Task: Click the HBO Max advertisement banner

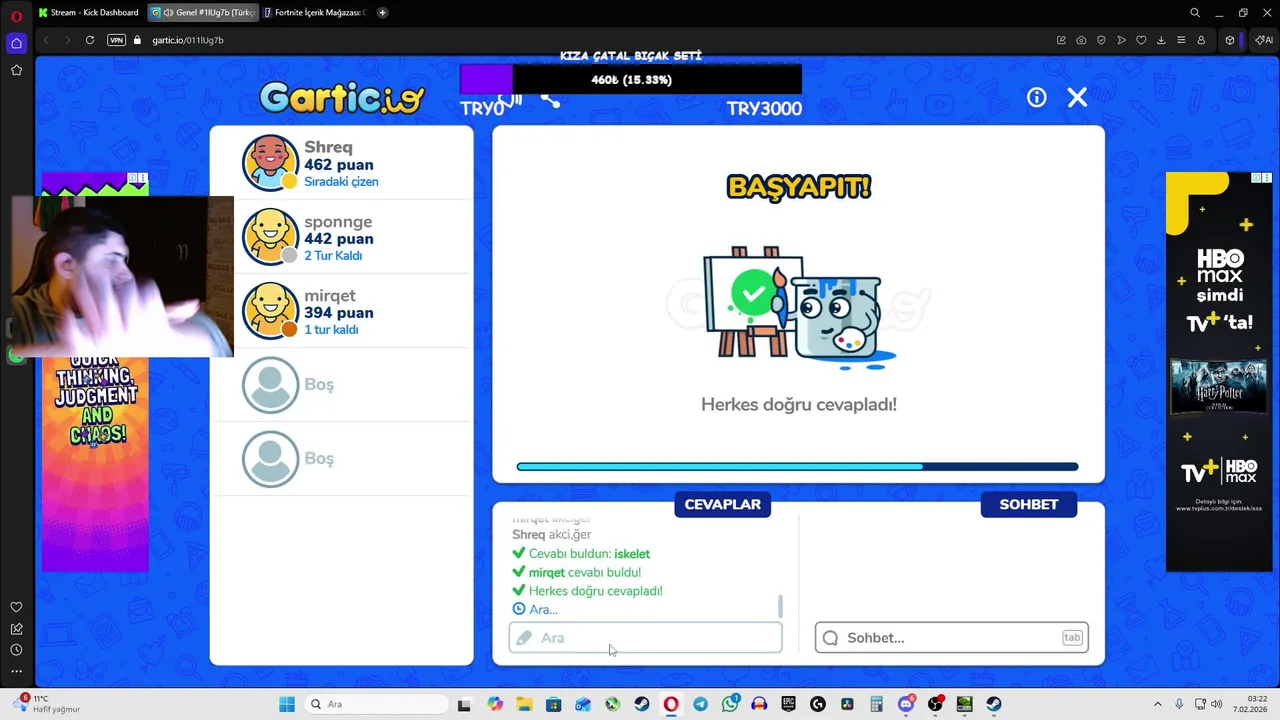Action: point(1219,372)
